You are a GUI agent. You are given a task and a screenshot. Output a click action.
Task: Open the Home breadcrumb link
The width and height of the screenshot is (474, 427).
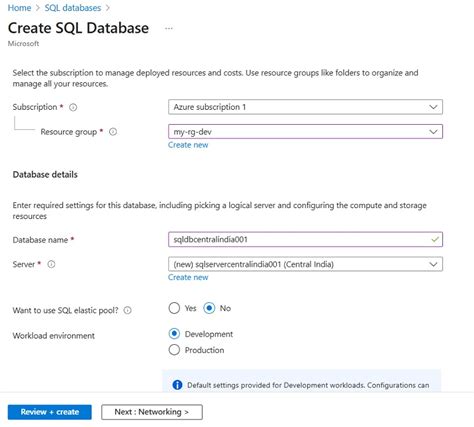(x=19, y=8)
